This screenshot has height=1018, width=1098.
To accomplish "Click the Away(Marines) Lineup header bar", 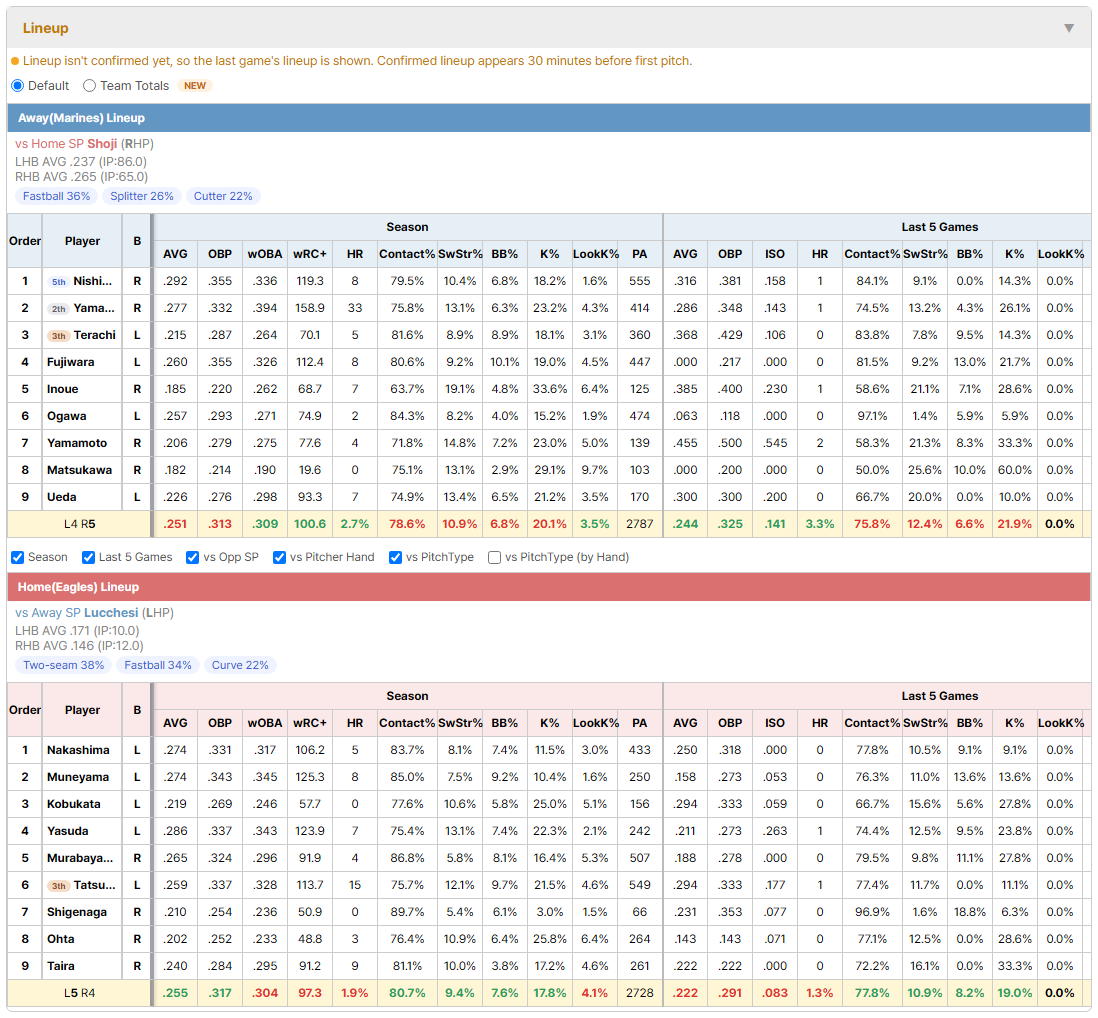I will click(x=549, y=118).
